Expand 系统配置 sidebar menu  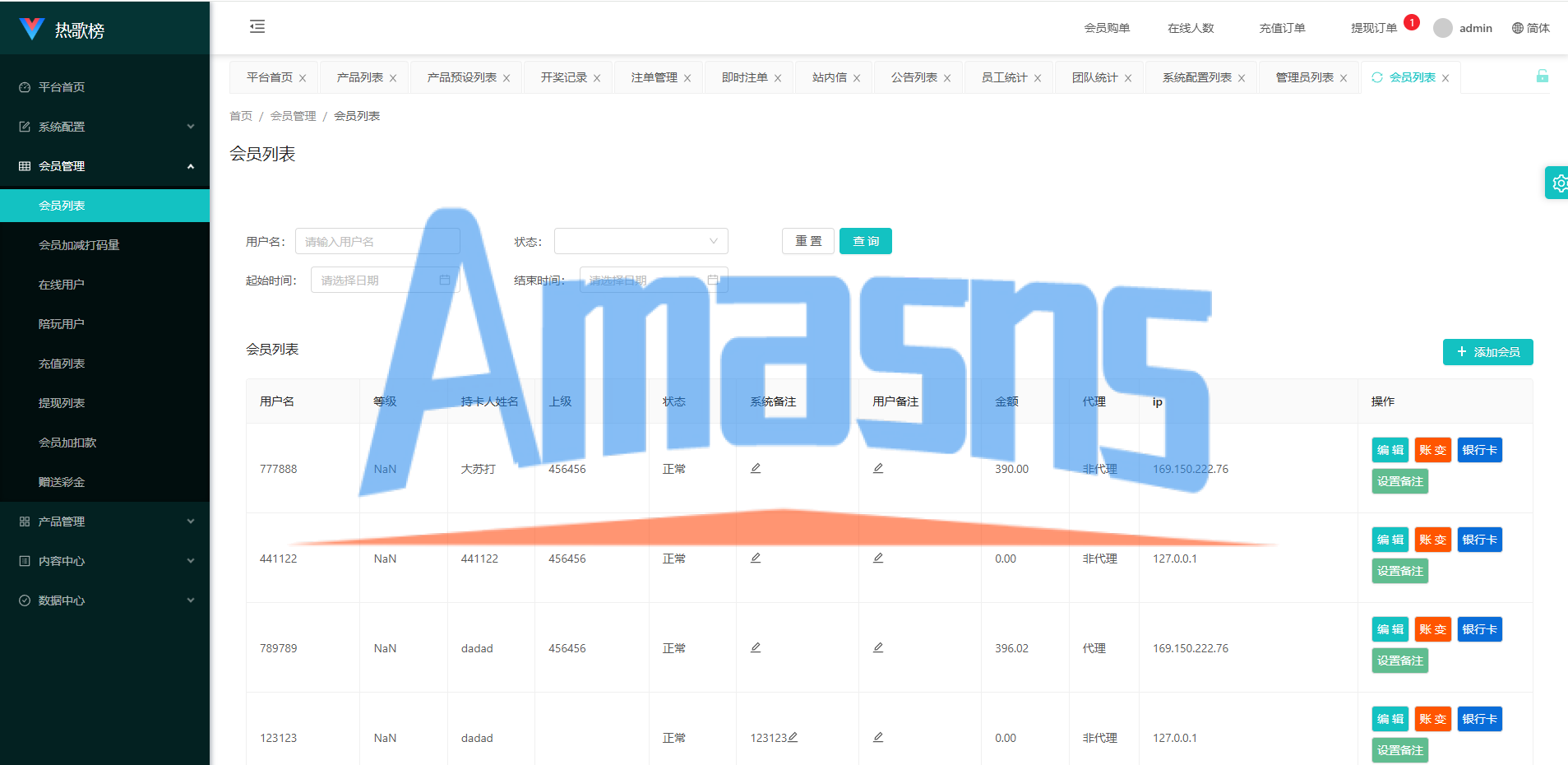tap(104, 127)
